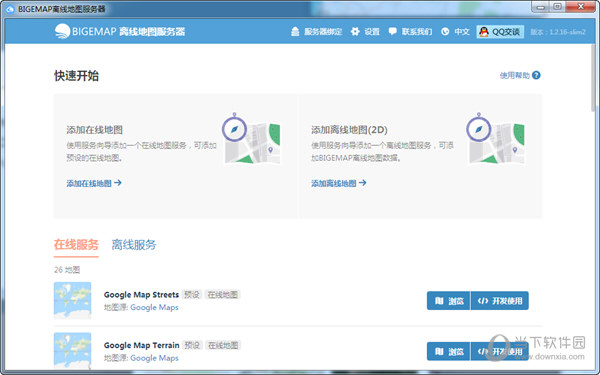Viewport: 600px width, 375px height.
Task: Switch to 离线服务 tab
Action: point(134,245)
